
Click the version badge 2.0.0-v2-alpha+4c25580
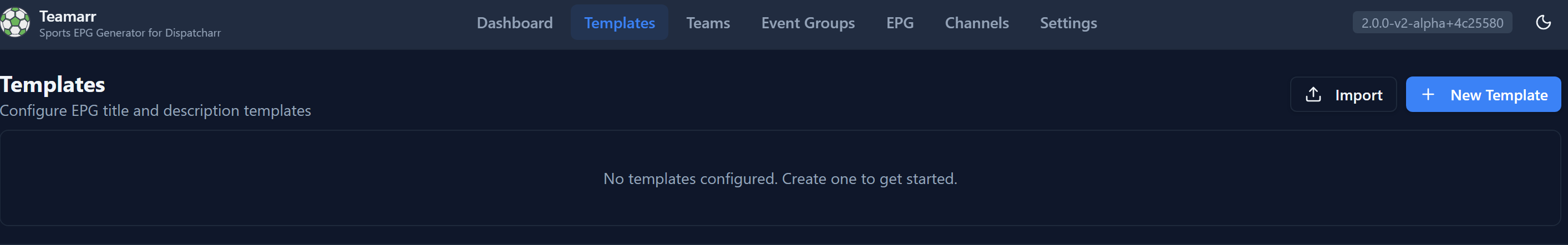coord(1432,23)
